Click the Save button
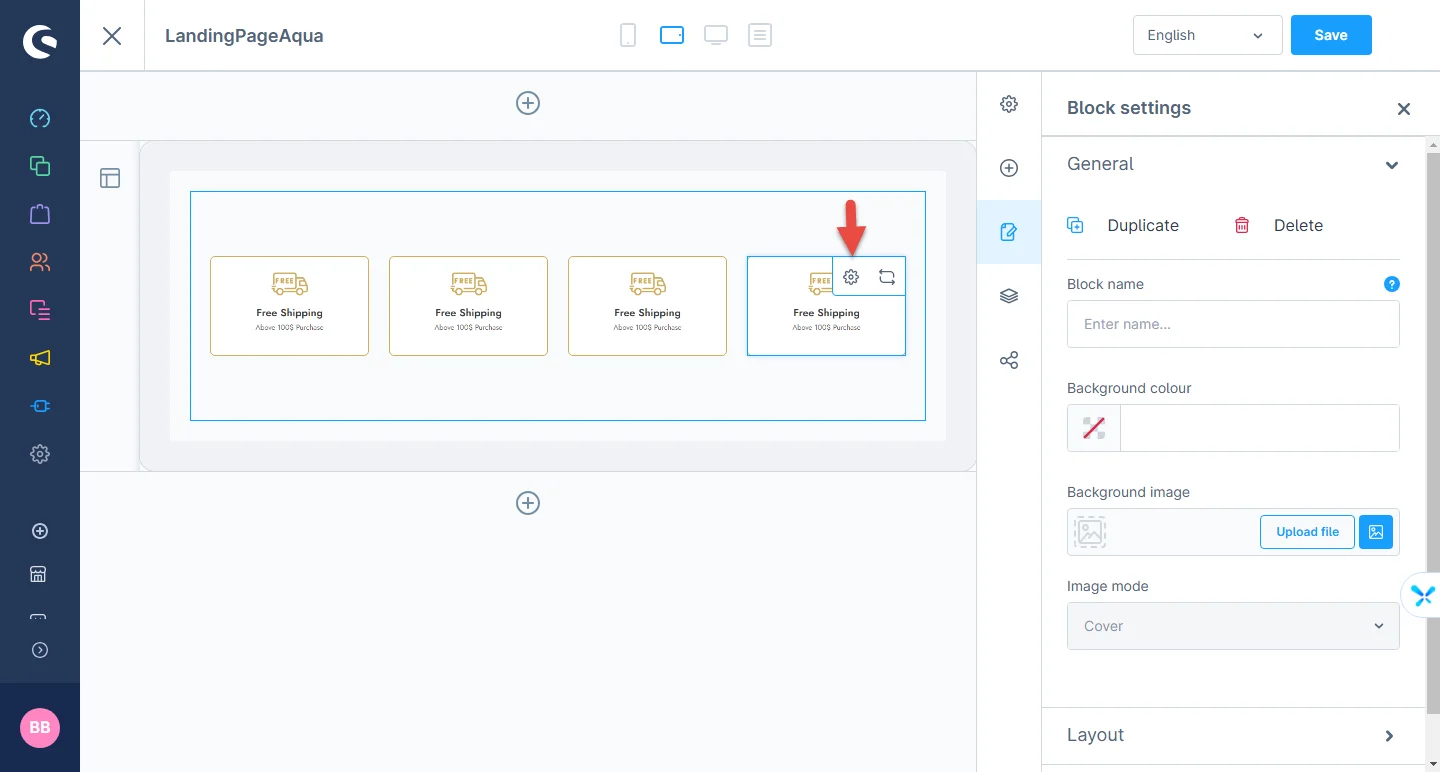The width and height of the screenshot is (1440, 772). (1330, 35)
